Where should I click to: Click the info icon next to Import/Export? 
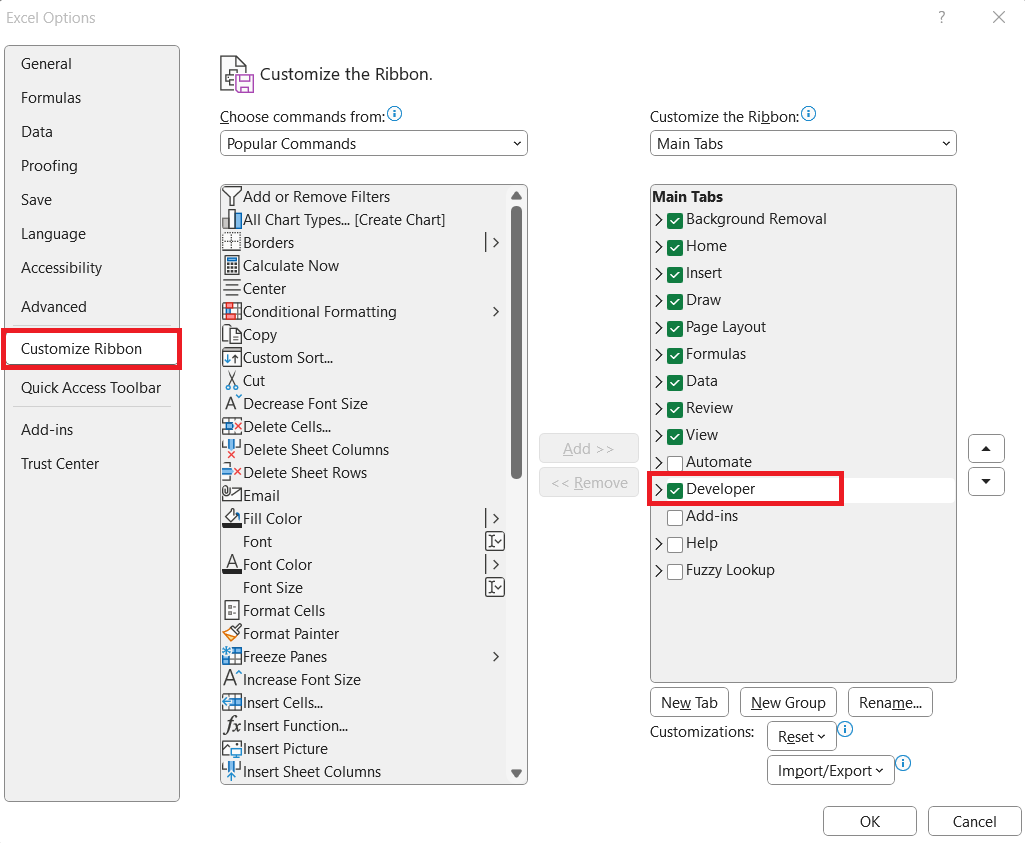903,763
